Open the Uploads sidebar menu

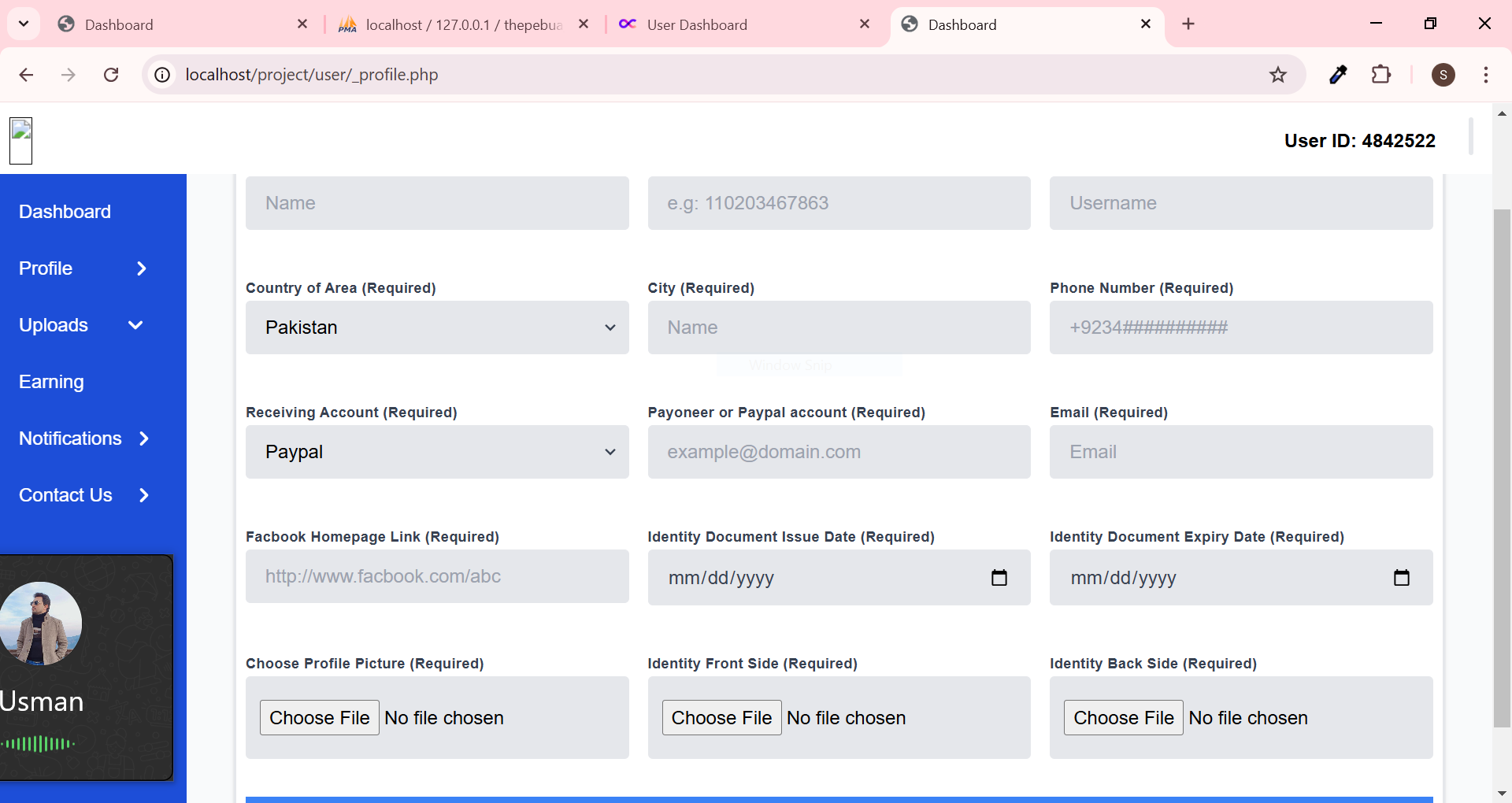click(54, 325)
